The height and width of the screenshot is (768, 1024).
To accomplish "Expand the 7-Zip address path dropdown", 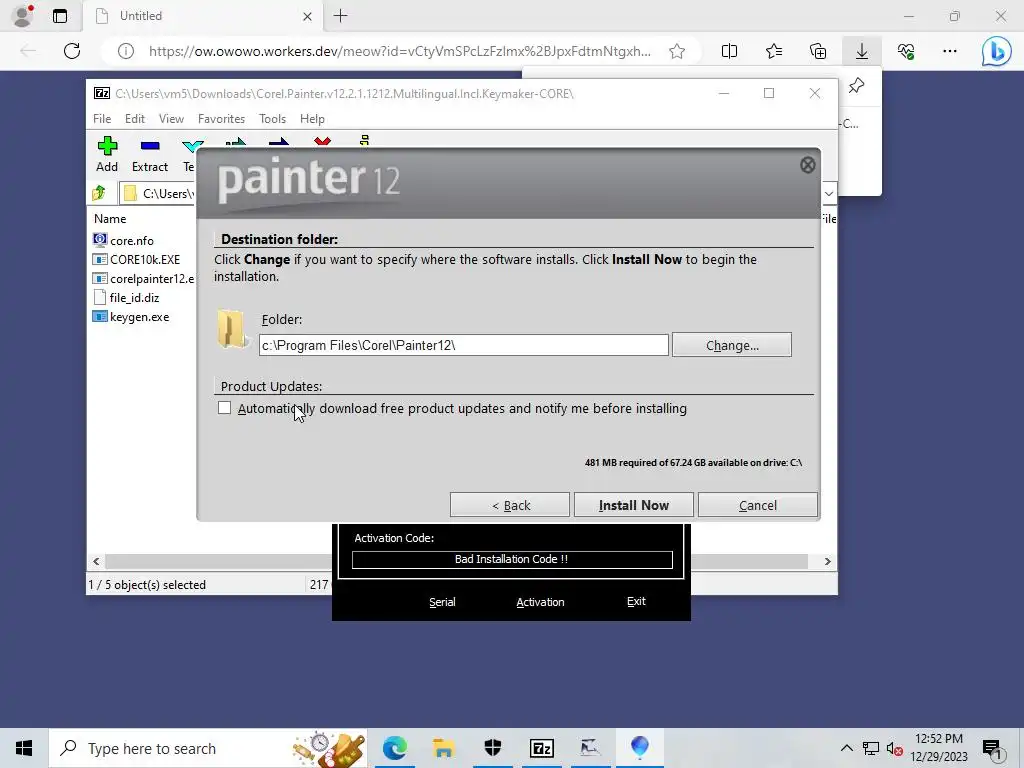I will [829, 193].
